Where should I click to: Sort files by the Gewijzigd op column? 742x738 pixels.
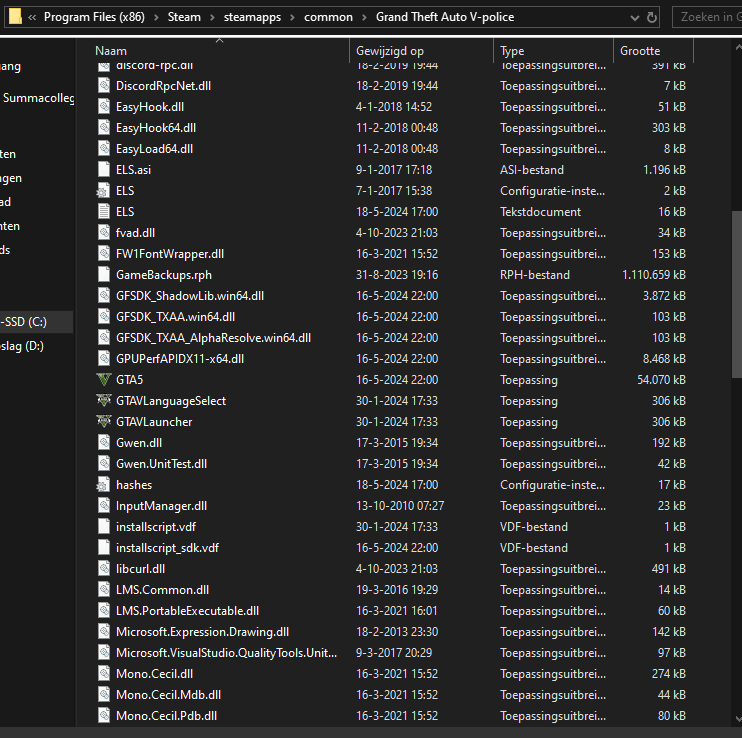pos(390,51)
